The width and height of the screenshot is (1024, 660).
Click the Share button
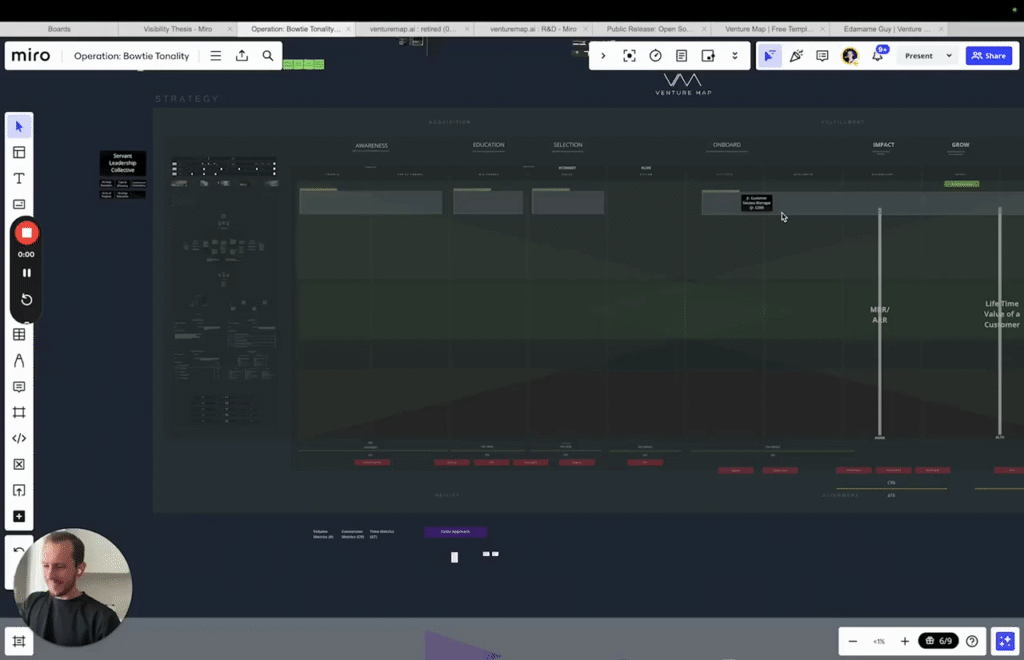(989, 55)
